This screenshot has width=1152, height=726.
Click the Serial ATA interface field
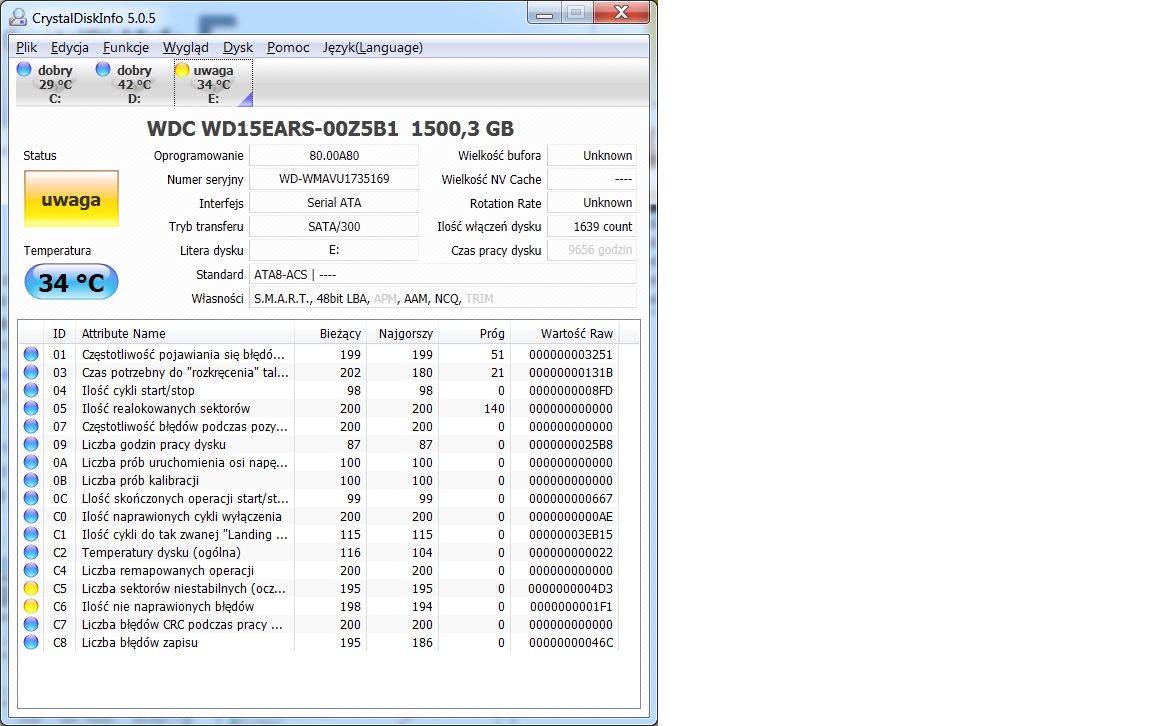(334, 203)
